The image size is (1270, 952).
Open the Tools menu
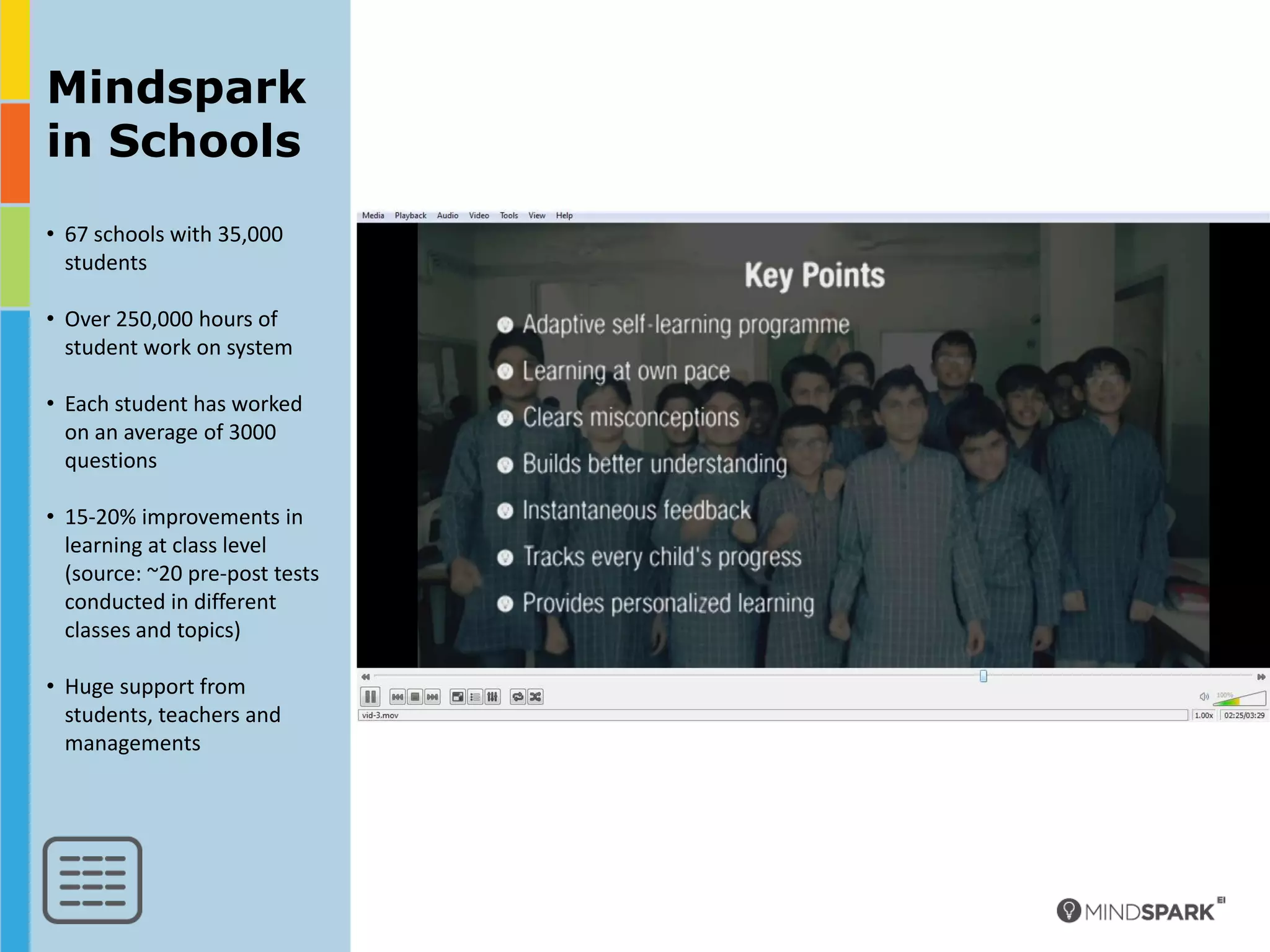pyautogui.click(x=509, y=216)
